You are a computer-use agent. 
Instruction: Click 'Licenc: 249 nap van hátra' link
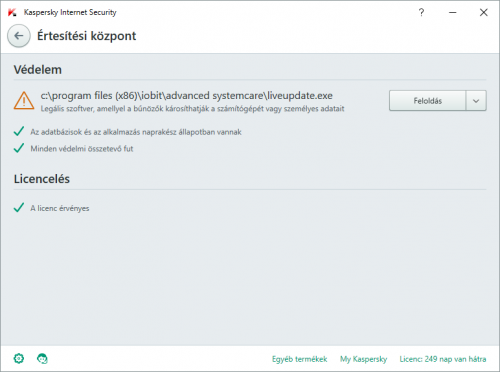[443, 359]
